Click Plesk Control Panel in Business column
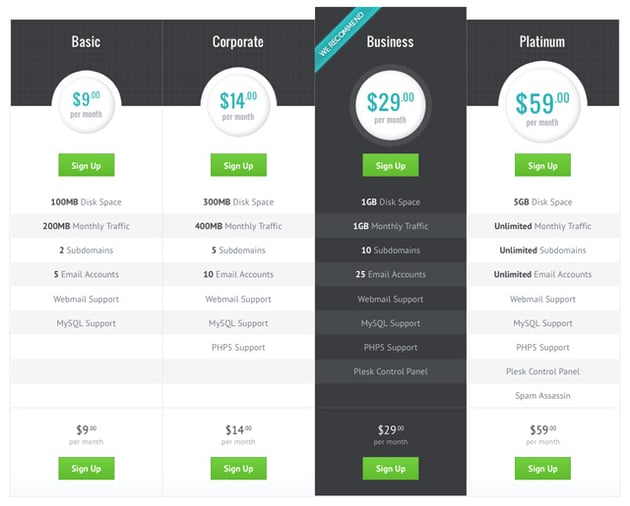The width and height of the screenshot is (630, 506). (x=390, y=372)
